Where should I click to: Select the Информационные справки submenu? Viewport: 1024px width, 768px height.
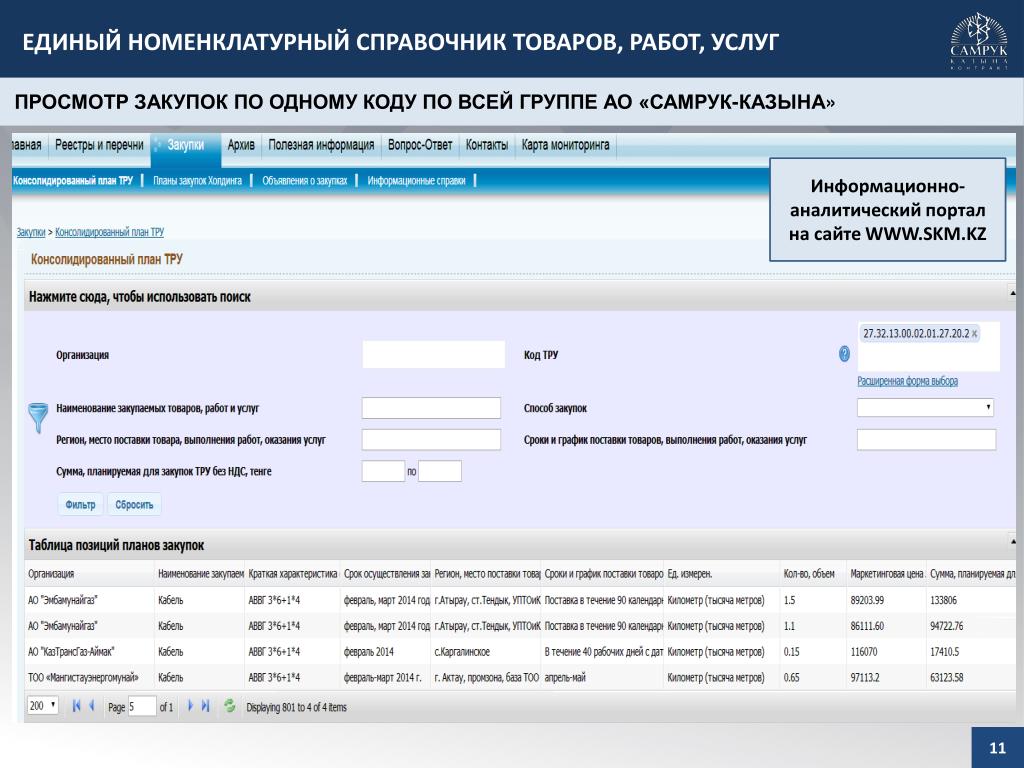click(x=416, y=181)
